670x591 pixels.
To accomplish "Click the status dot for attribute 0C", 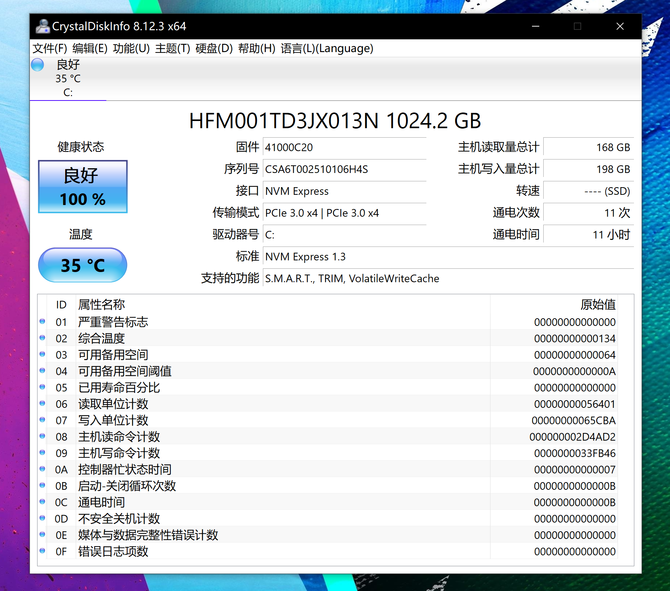I will tap(42, 502).
